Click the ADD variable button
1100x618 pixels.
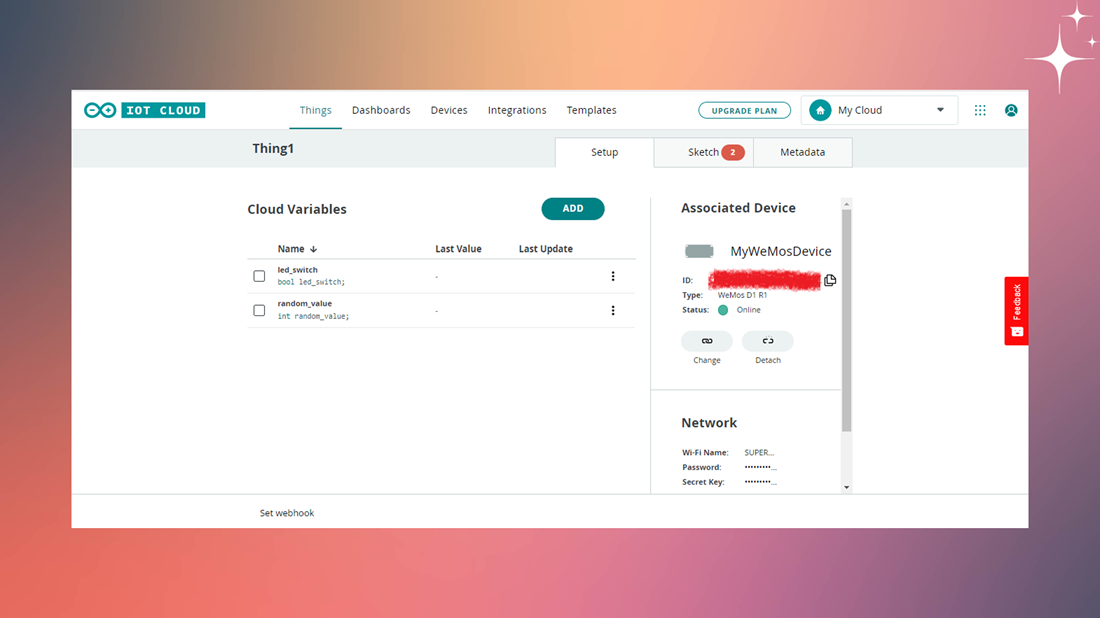[x=572, y=208]
